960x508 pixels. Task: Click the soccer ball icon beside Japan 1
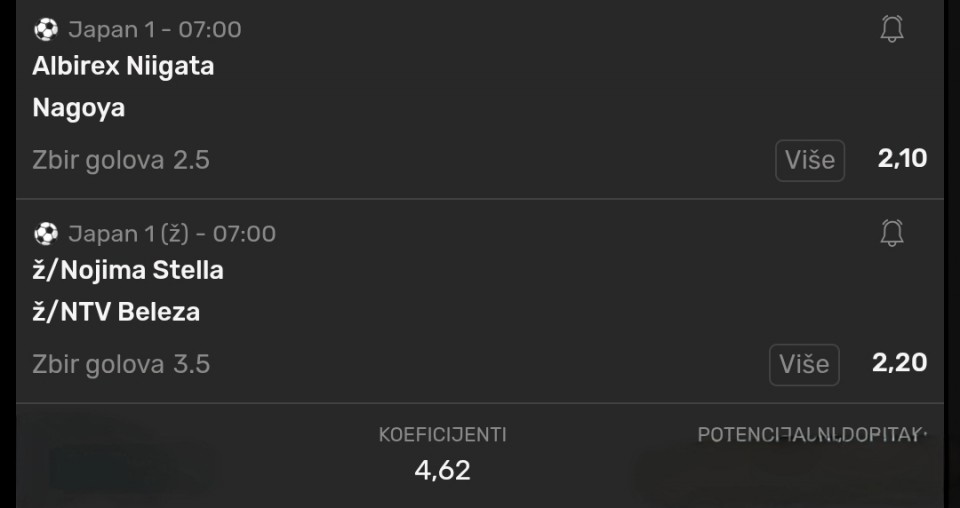[46, 30]
